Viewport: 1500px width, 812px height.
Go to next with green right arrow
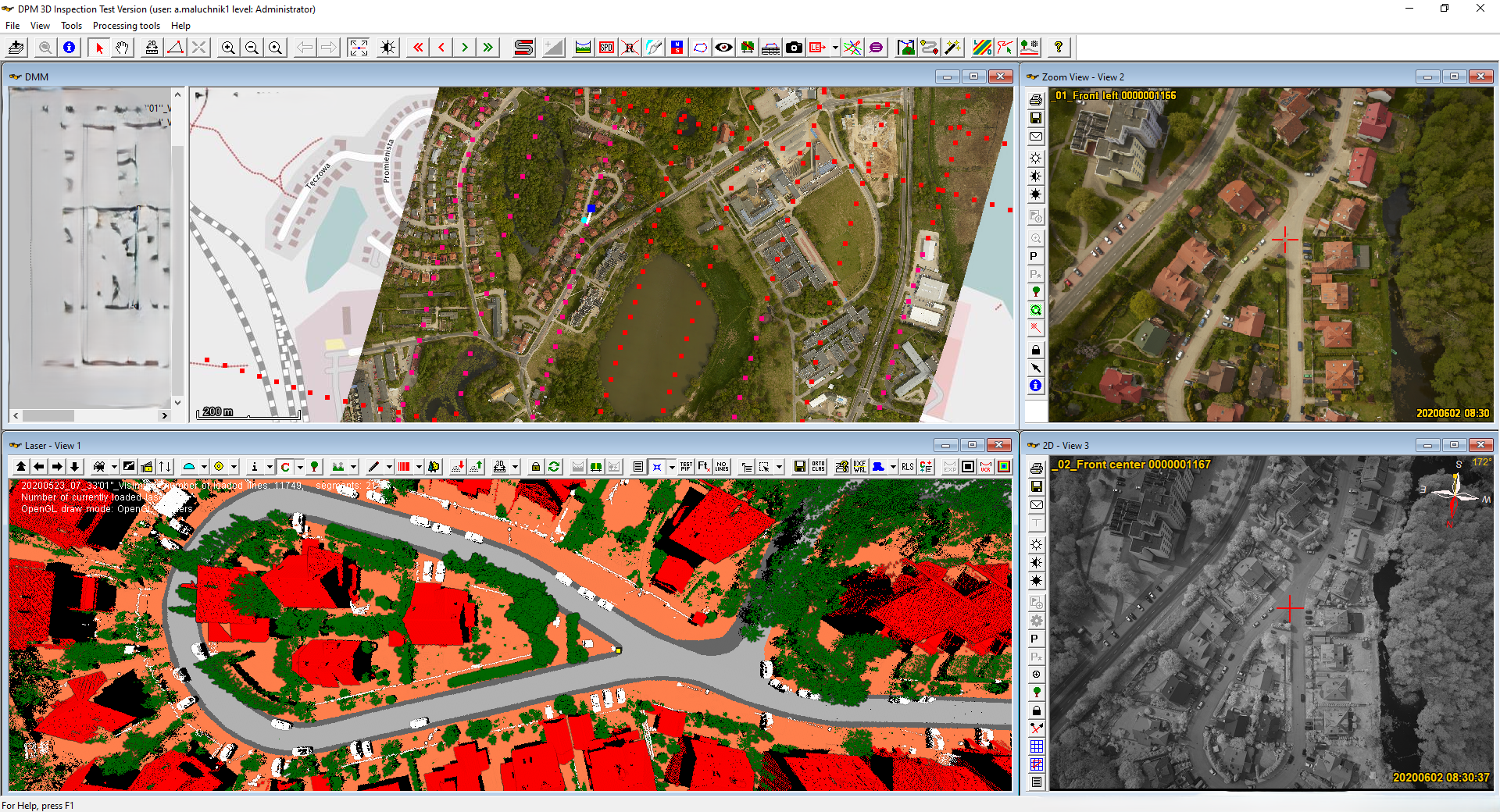point(465,48)
